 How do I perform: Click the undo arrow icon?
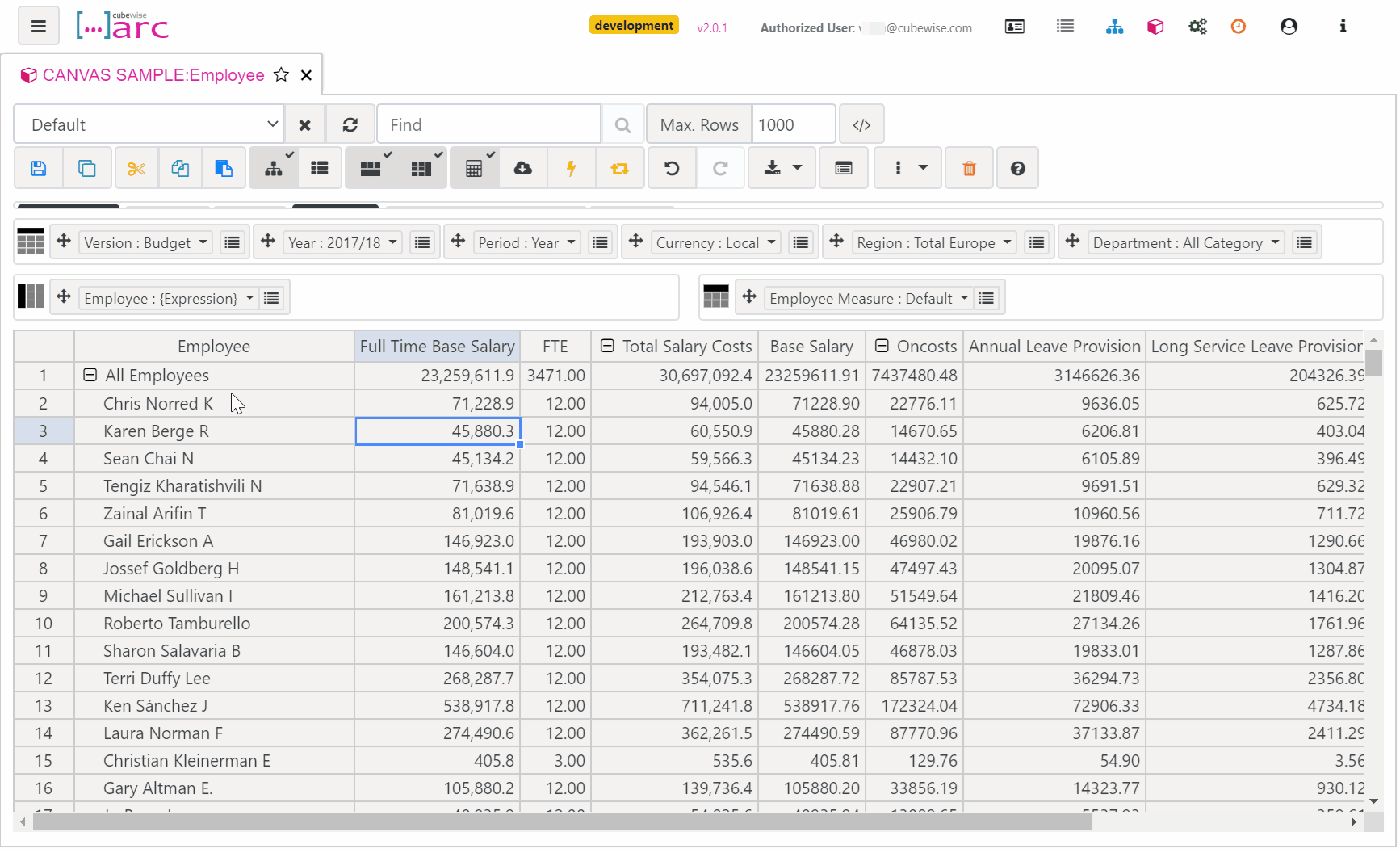tap(672, 168)
